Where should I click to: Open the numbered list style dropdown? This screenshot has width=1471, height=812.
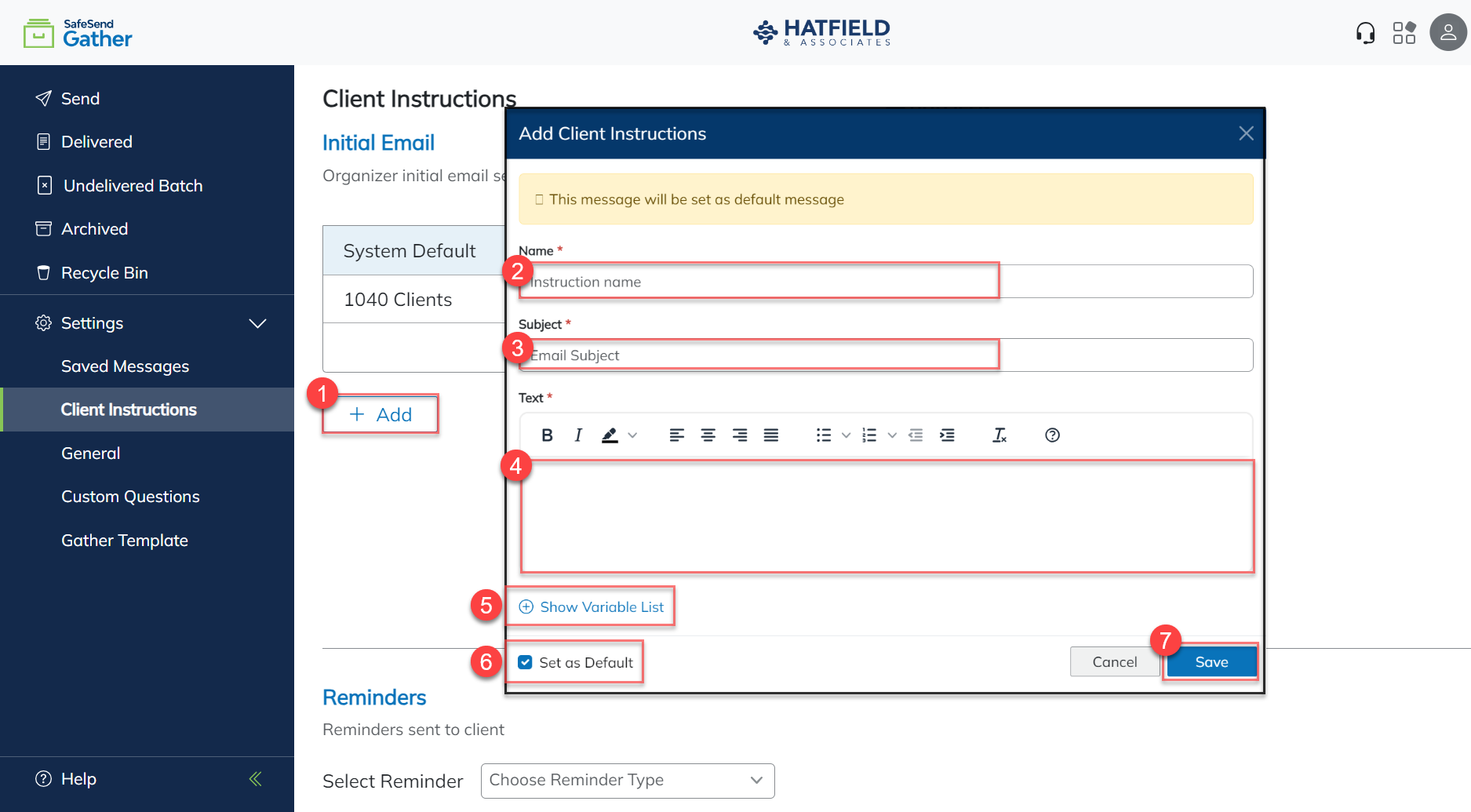(891, 435)
